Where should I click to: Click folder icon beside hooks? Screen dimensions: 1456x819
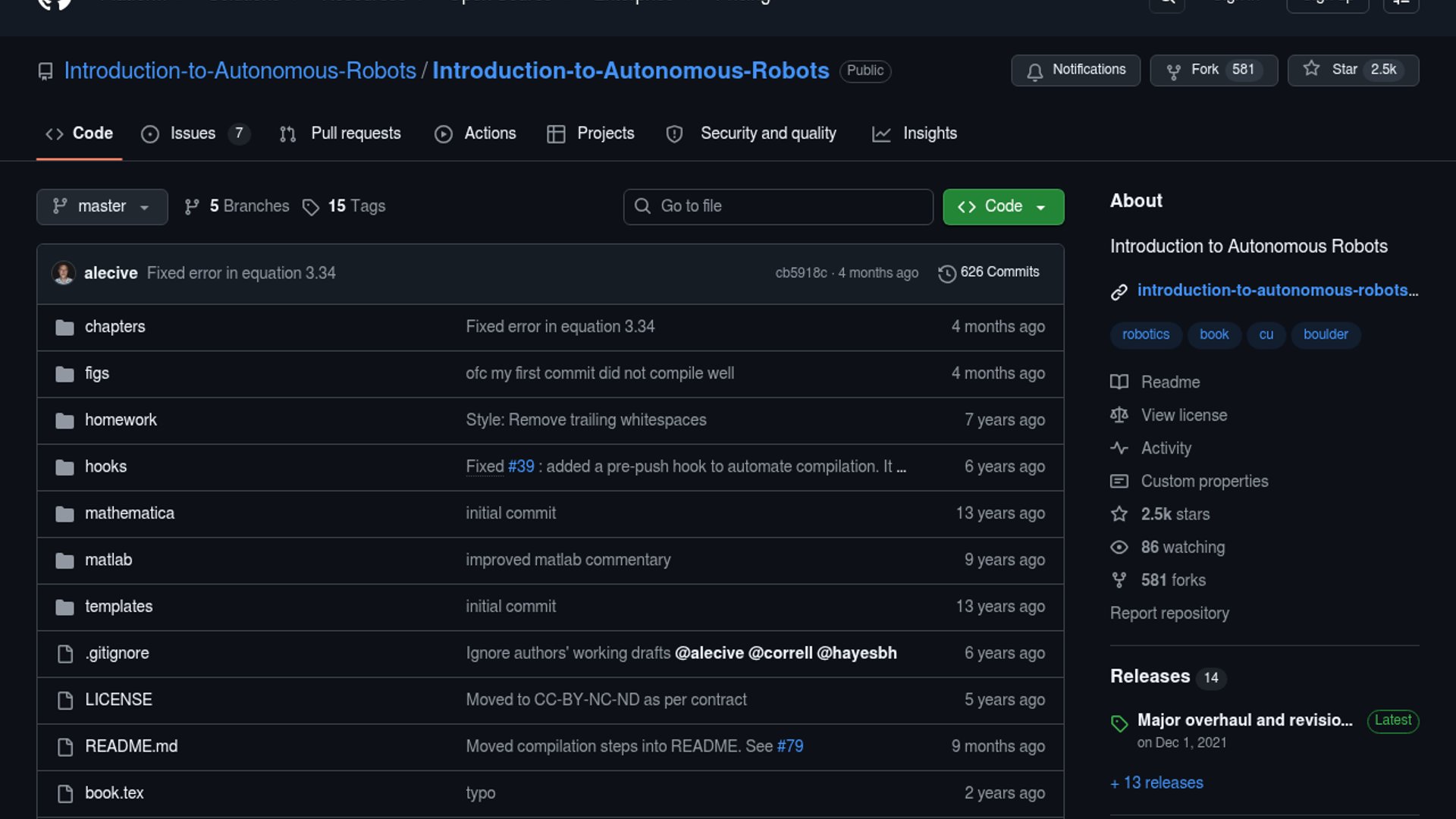click(65, 467)
